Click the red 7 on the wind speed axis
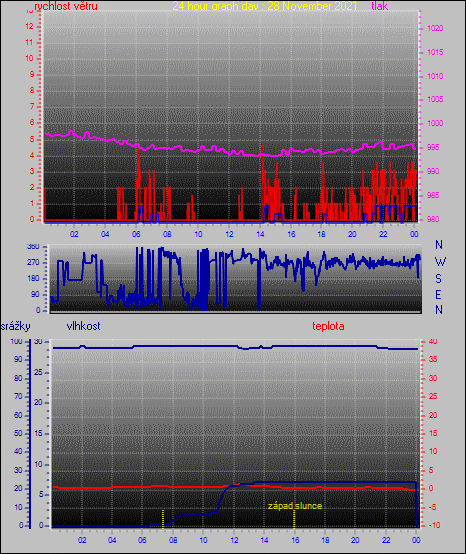Screen dimensions: 466x554 tap(32, 106)
